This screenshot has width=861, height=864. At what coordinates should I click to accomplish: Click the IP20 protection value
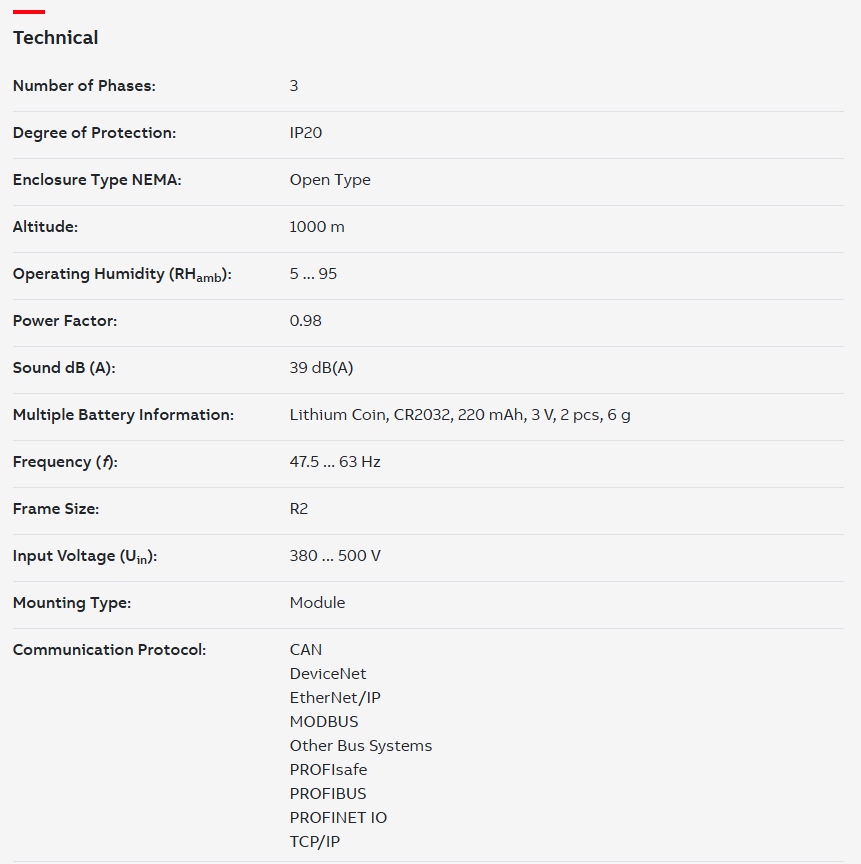tap(306, 133)
